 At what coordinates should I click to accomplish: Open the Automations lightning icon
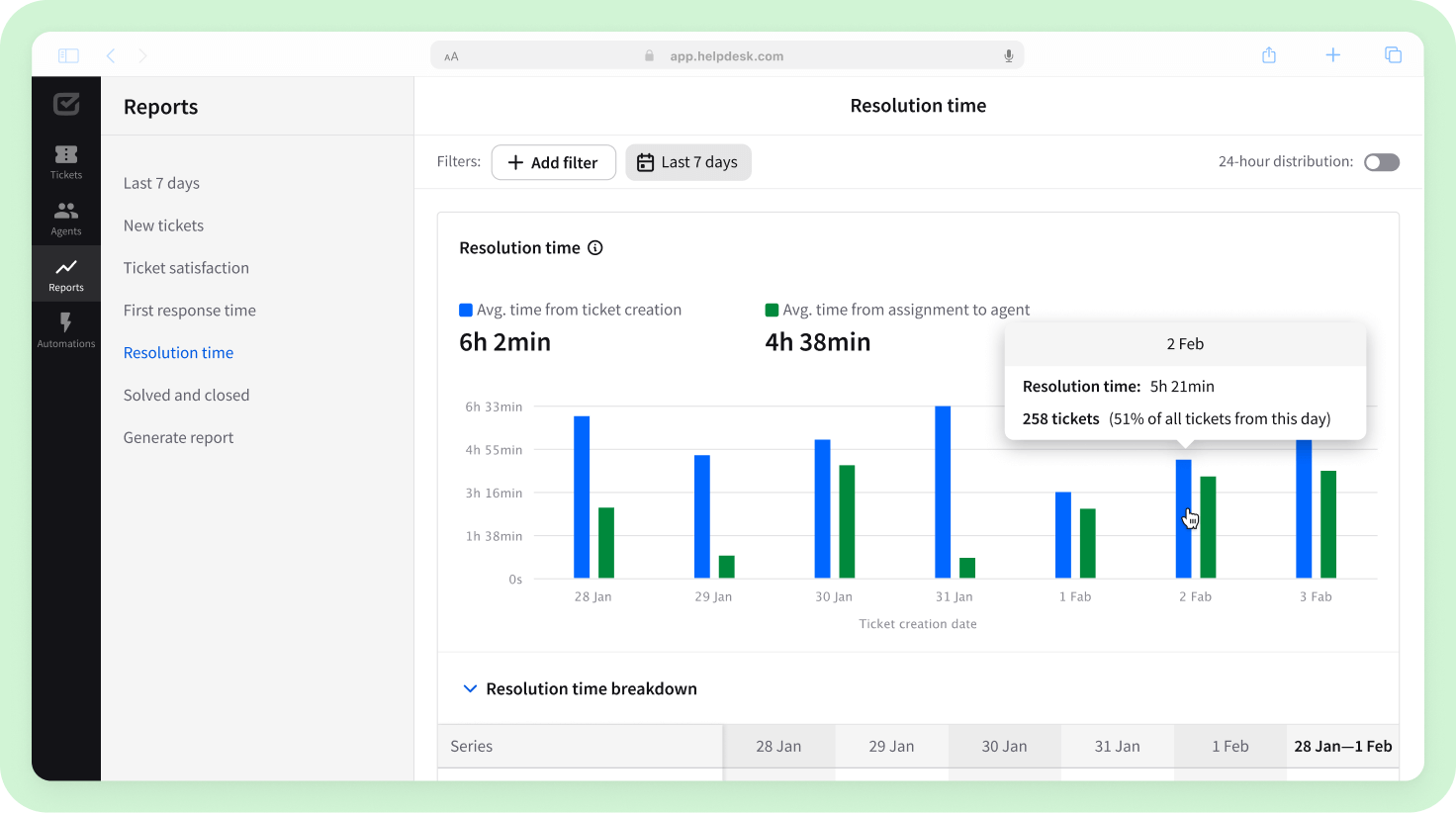tap(65, 328)
